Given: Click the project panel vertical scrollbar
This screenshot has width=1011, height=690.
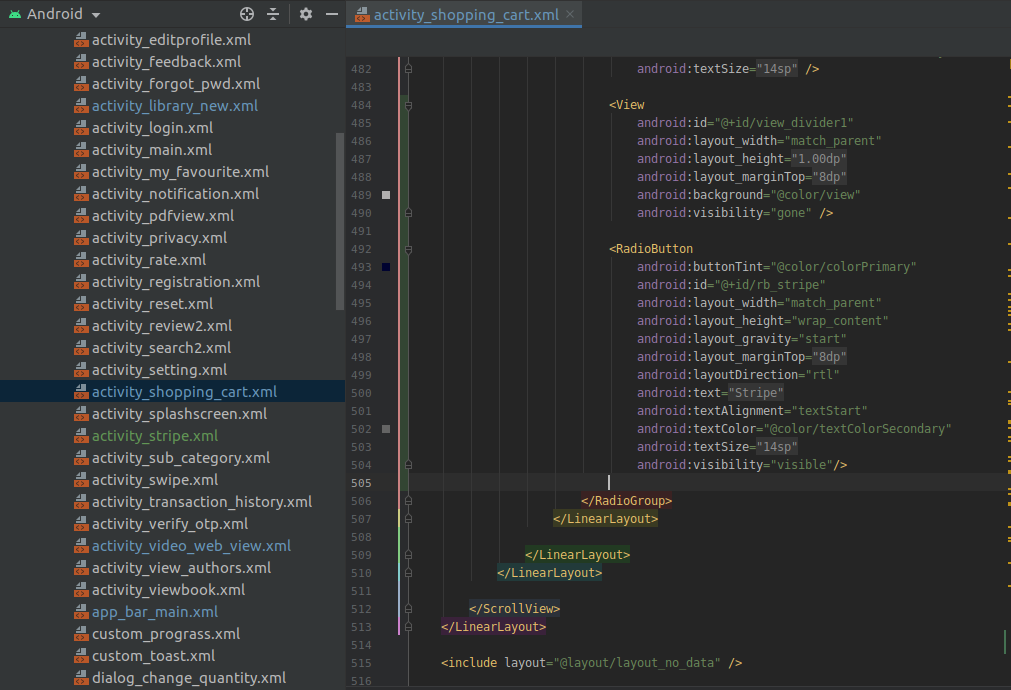Looking at the screenshot, I should pos(340,220).
